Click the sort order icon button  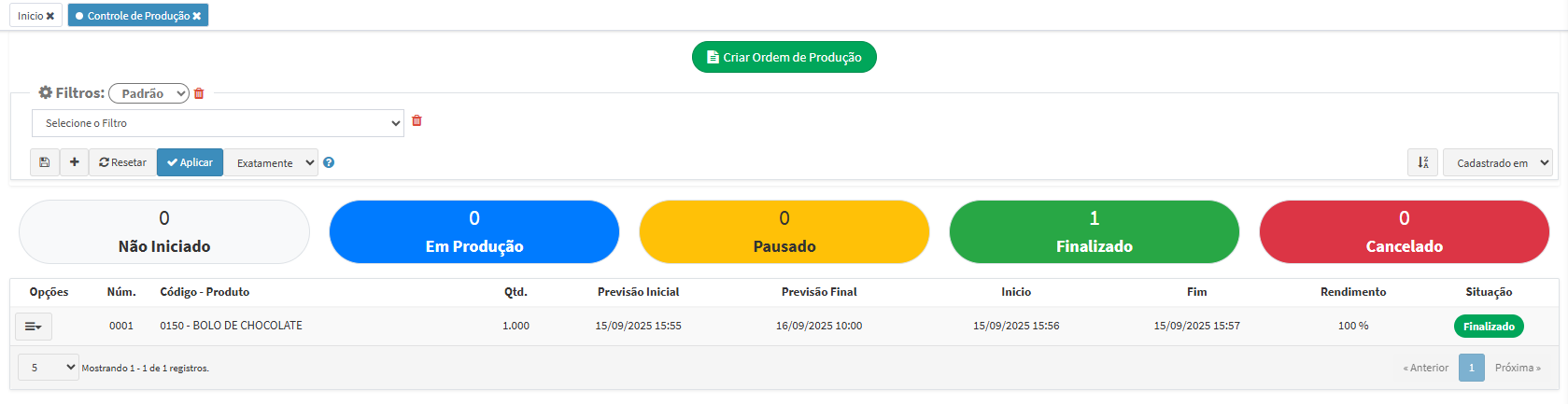click(x=1422, y=162)
